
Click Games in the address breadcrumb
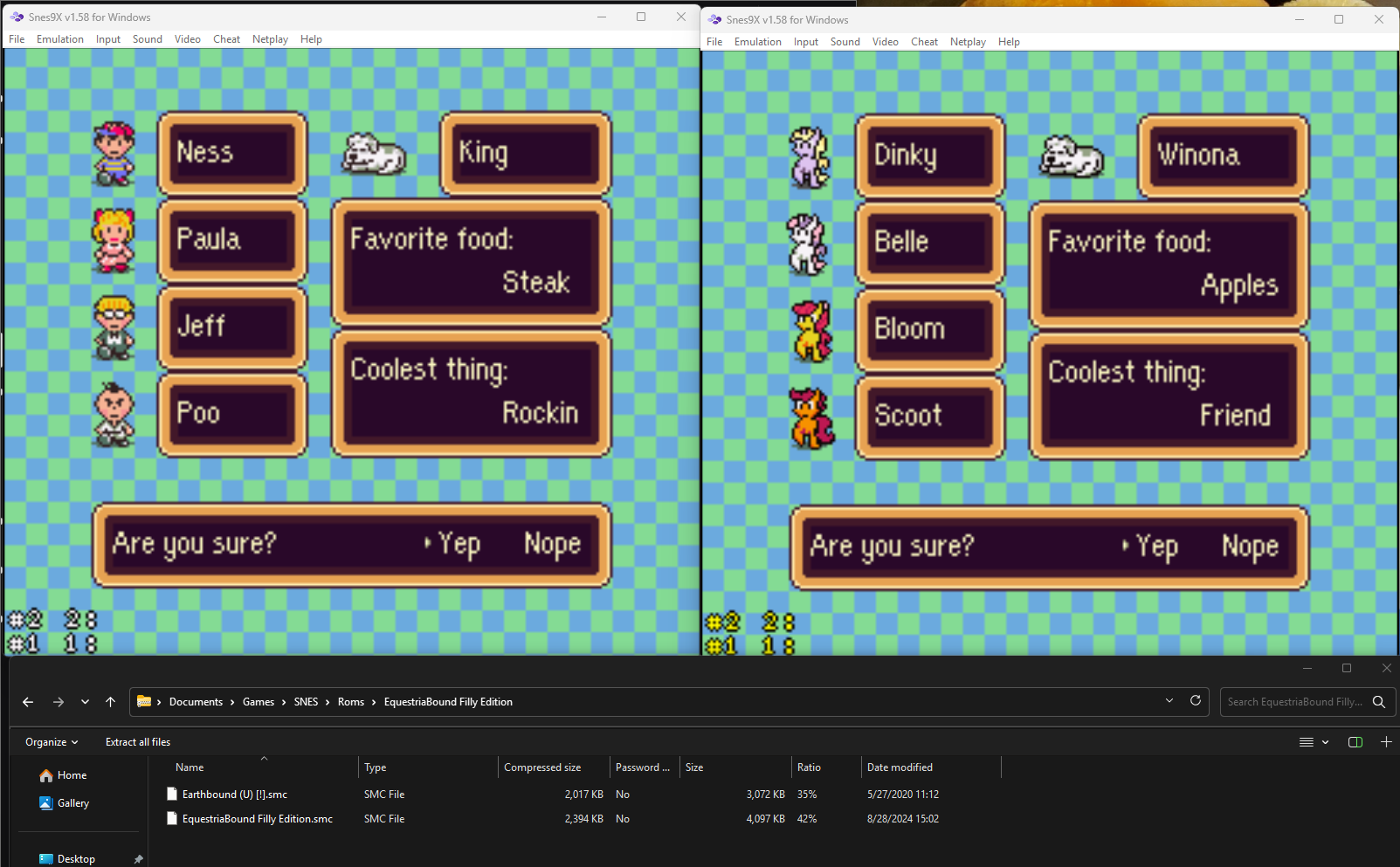point(259,702)
